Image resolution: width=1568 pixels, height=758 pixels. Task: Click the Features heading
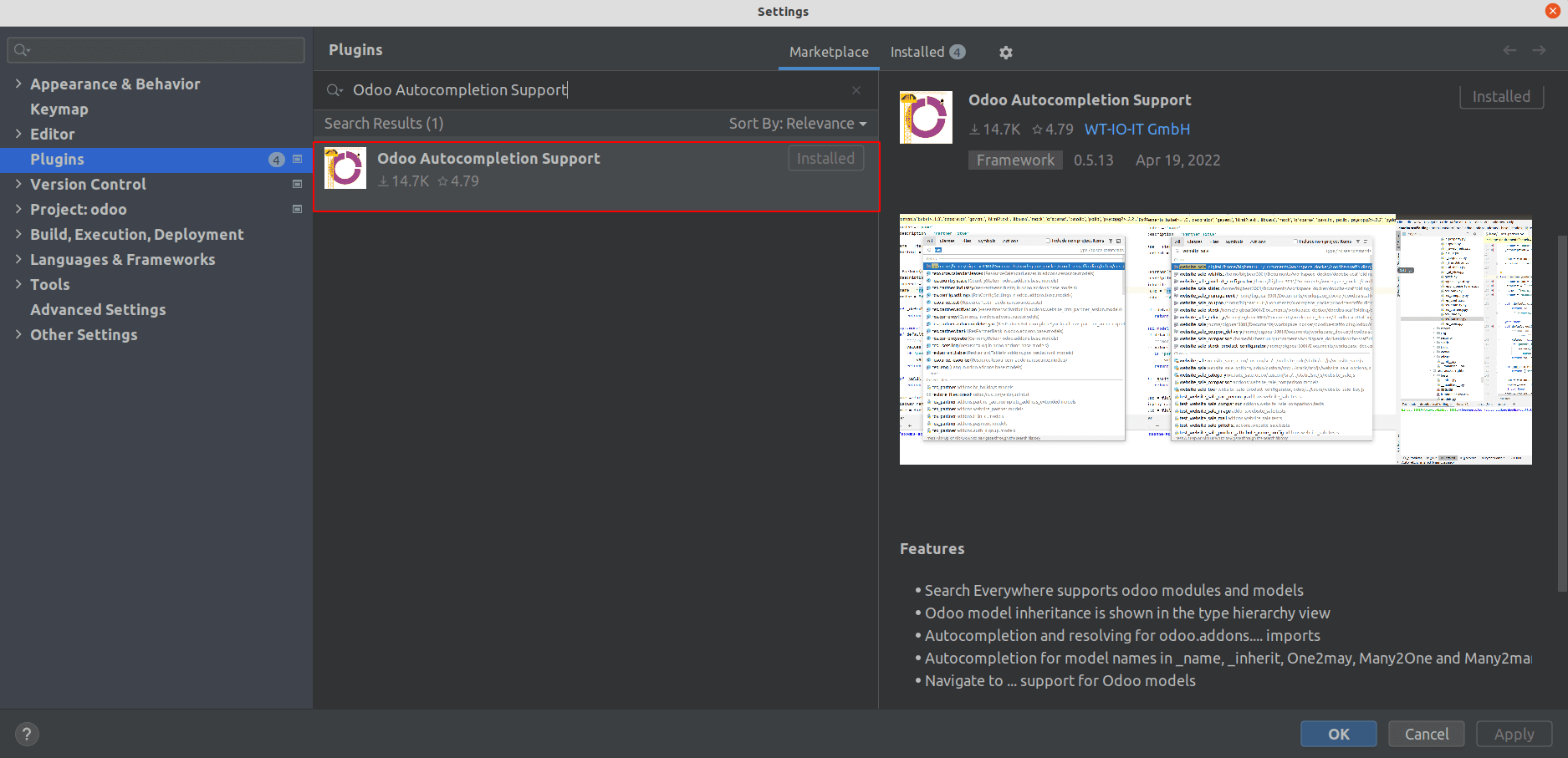click(x=932, y=549)
